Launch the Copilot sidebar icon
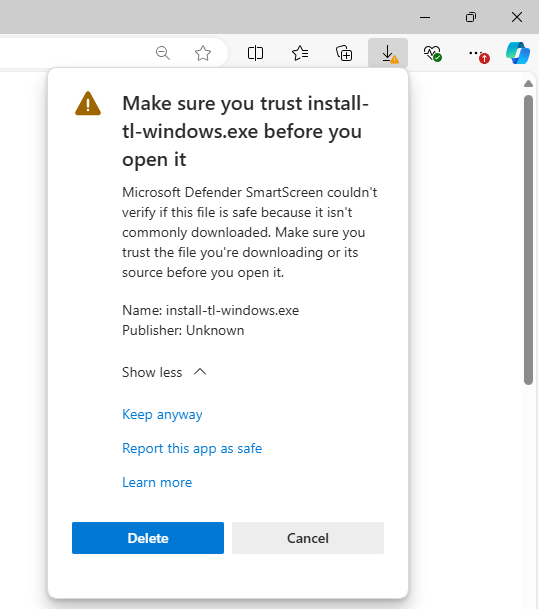The height and width of the screenshot is (609, 539). pos(518,53)
